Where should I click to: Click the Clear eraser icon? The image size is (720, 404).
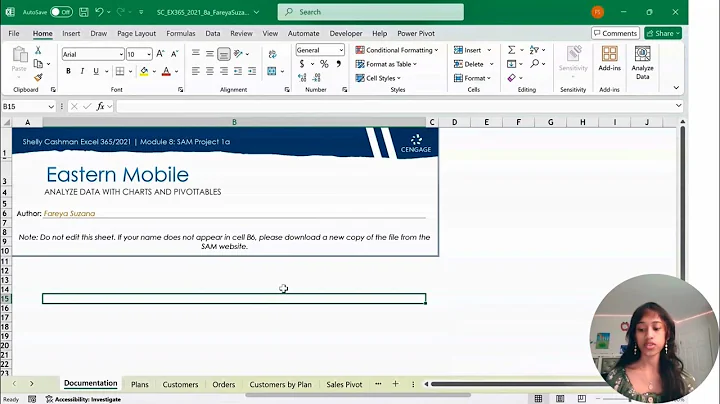(512, 78)
